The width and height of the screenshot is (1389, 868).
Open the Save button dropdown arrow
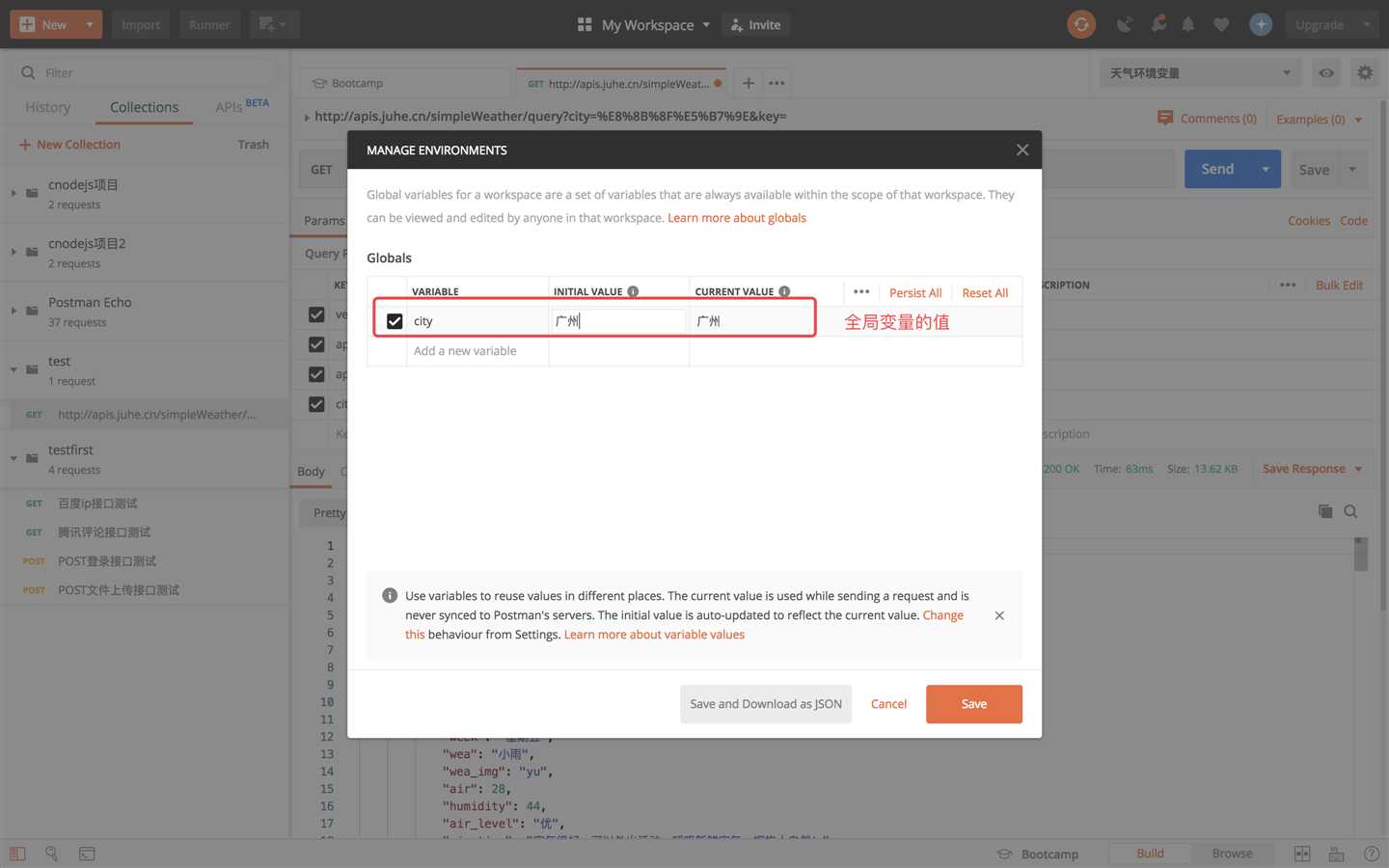1352,169
